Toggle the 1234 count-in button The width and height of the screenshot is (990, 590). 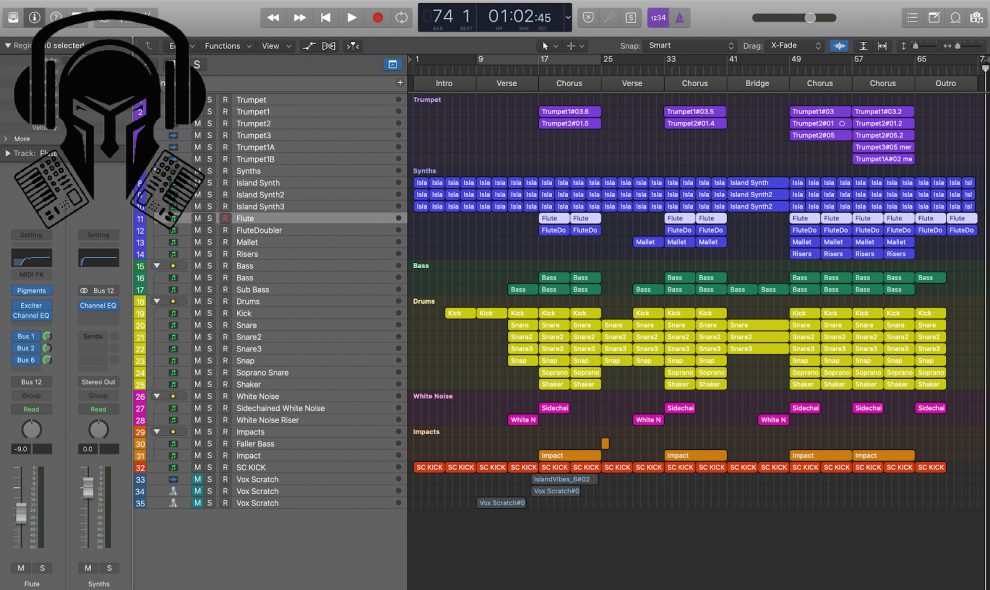[658, 18]
